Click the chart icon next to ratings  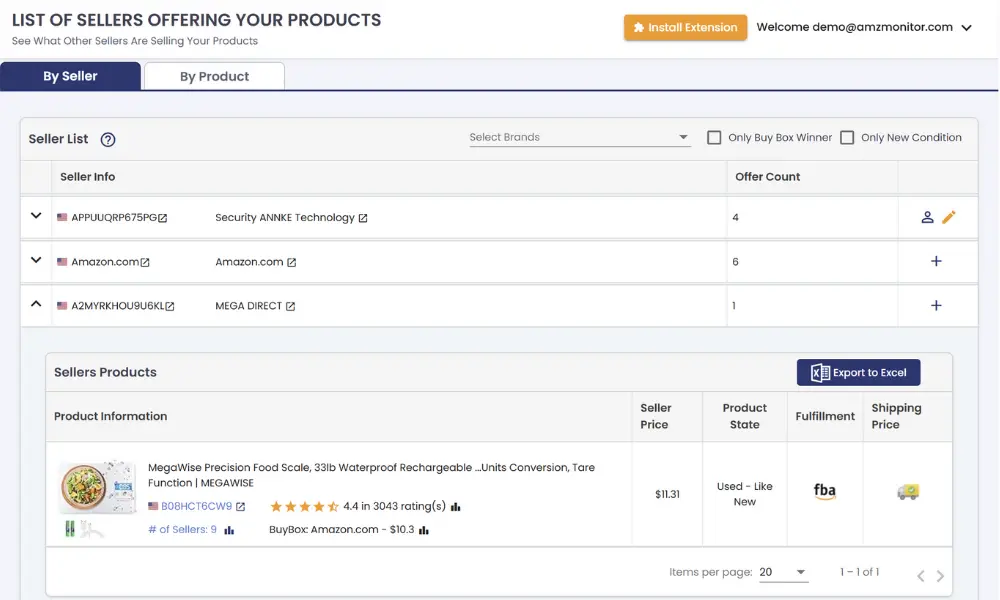[455, 507]
